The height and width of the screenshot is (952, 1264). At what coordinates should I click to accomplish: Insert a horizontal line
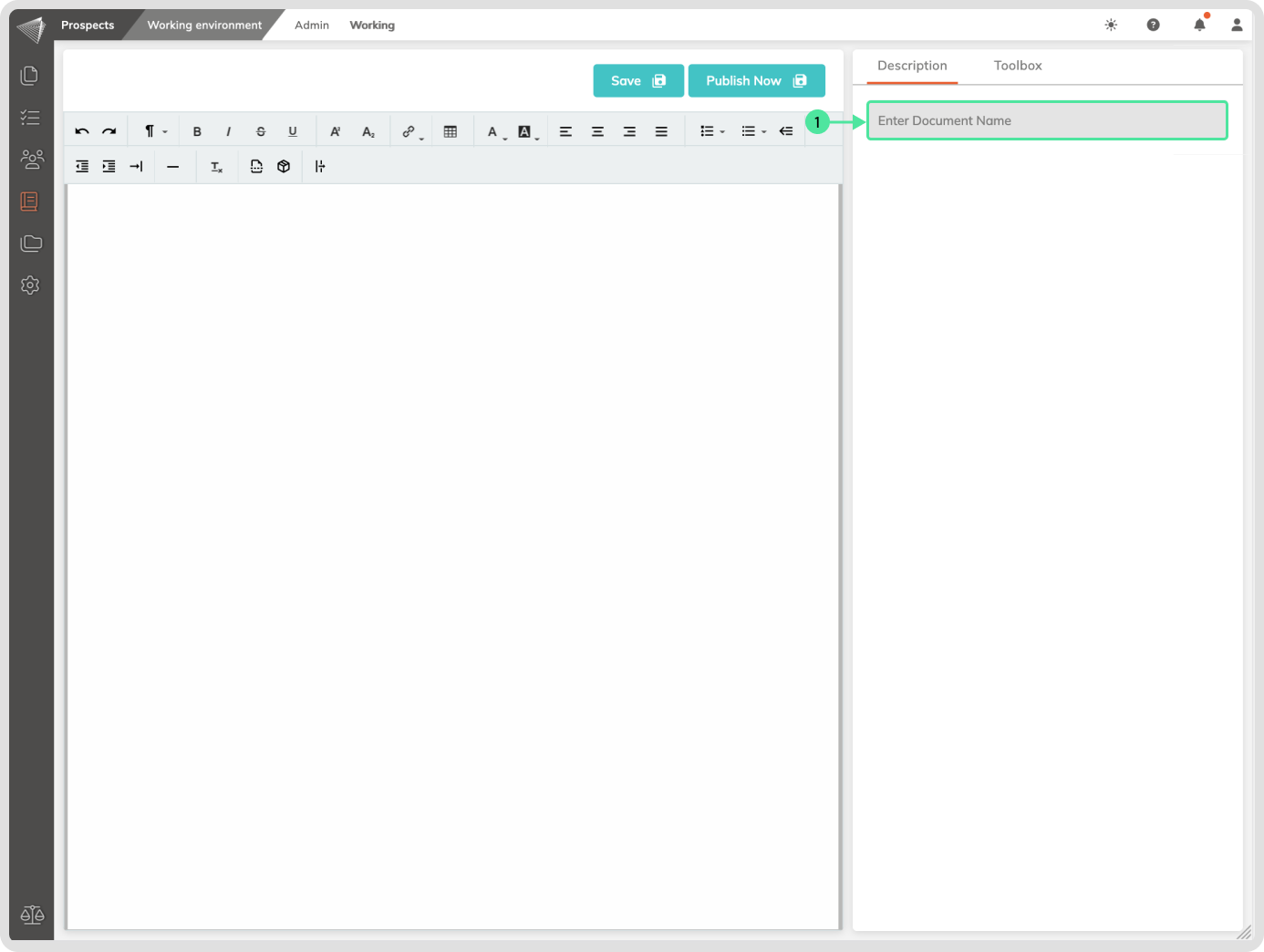[x=172, y=167]
